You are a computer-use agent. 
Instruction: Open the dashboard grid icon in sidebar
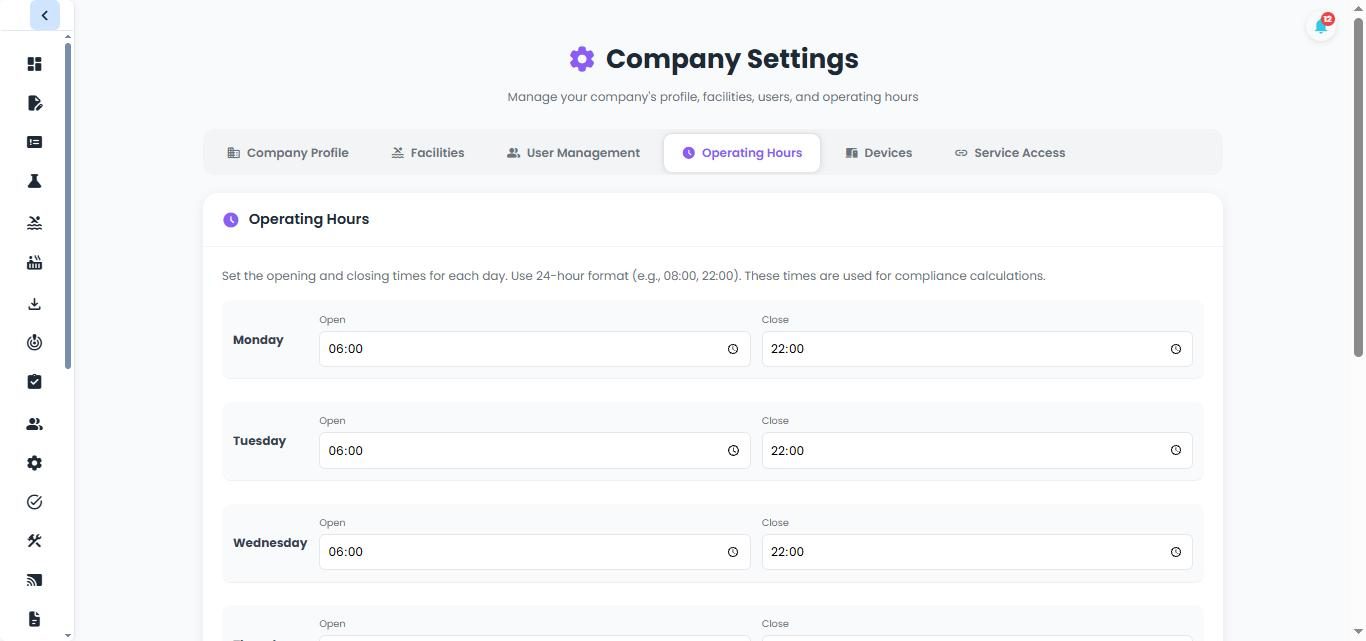pyautogui.click(x=34, y=64)
